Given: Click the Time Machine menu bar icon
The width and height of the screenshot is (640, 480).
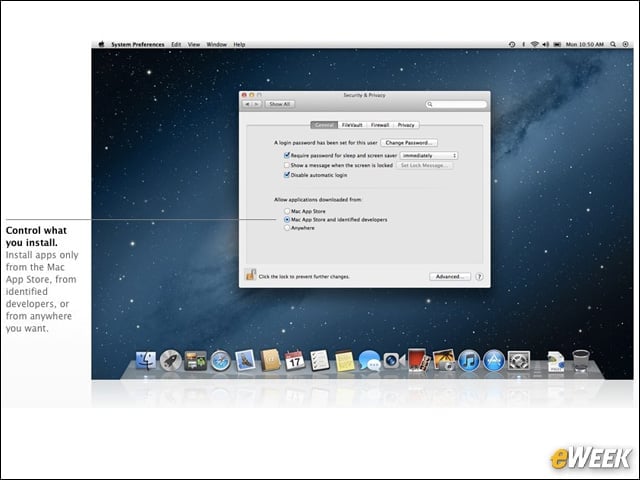Looking at the screenshot, I should (x=512, y=44).
